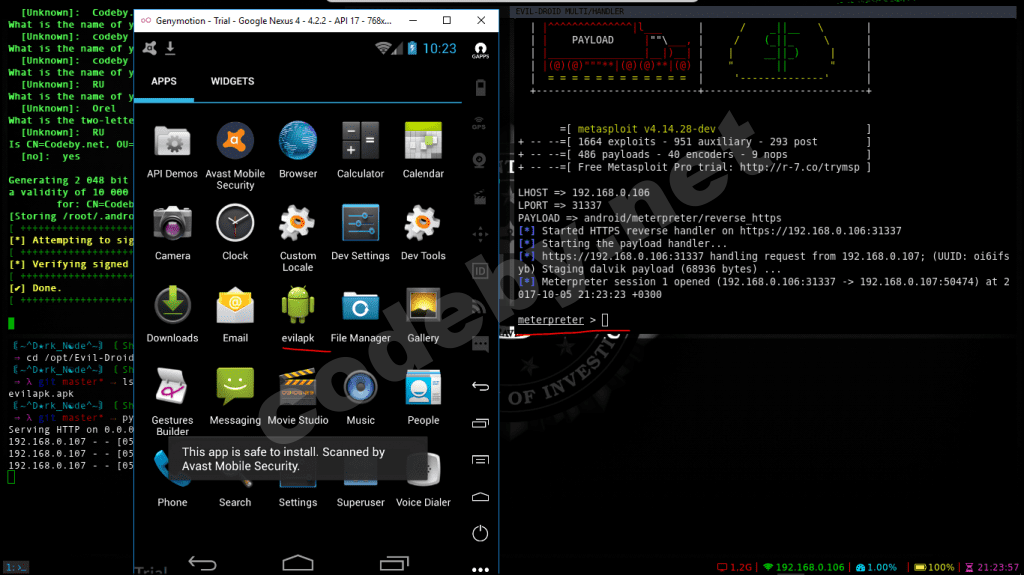Open Genymotion SMS chat sidebar icon
This screenshot has width=1024, height=575.
click(480, 344)
